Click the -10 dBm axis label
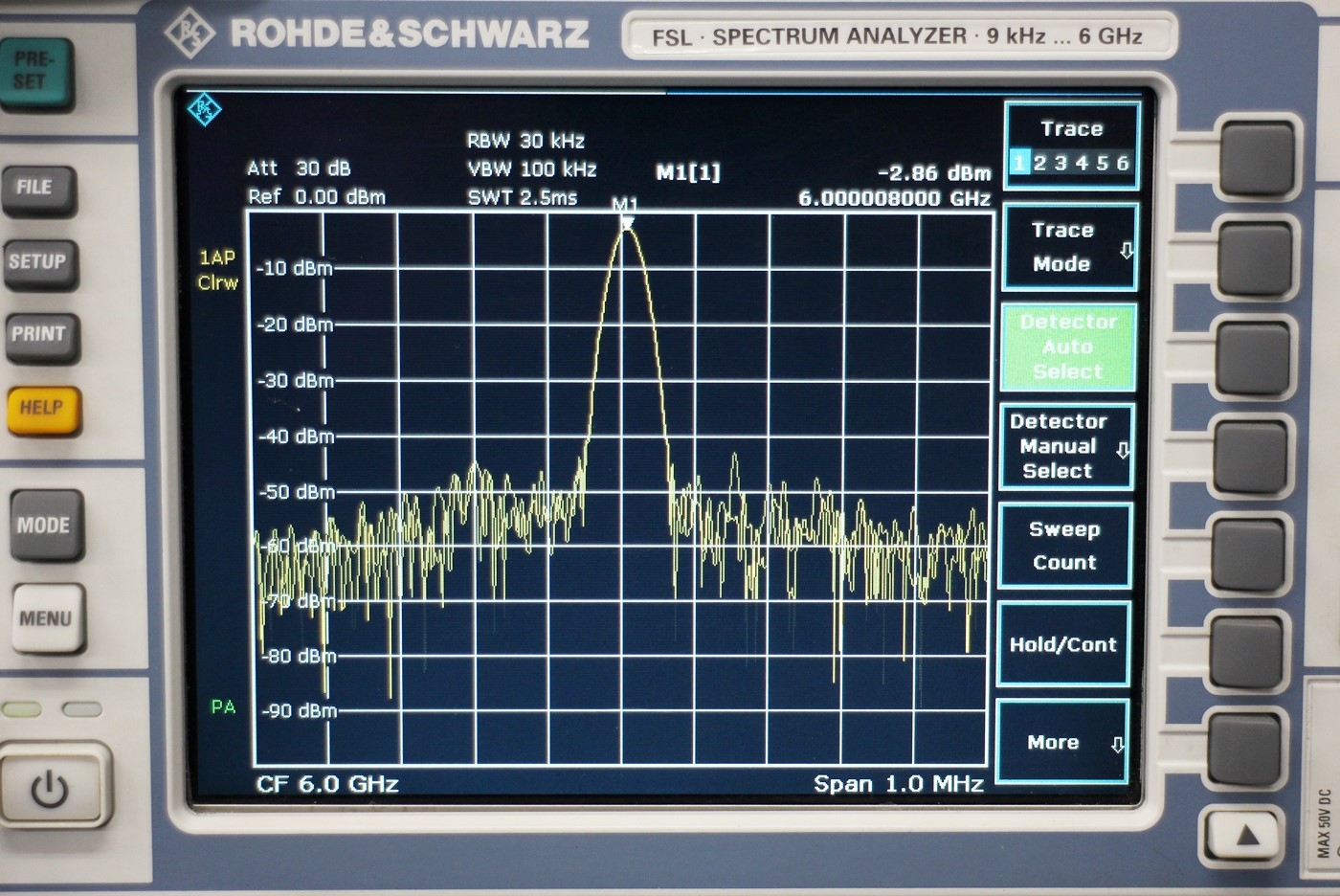The height and width of the screenshot is (896, 1340). (294, 268)
